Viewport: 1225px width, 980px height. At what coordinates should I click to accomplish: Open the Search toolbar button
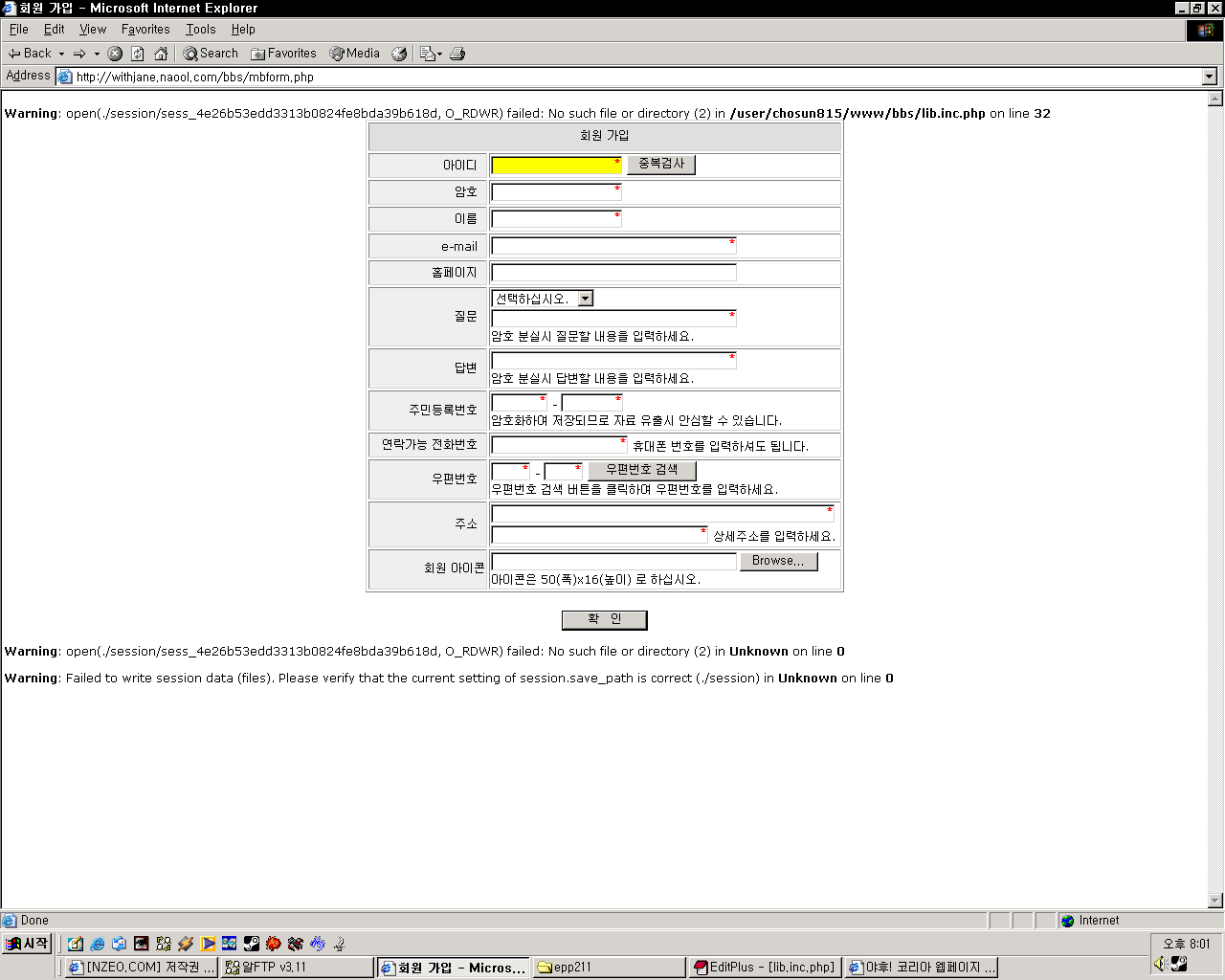click(x=211, y=54)
